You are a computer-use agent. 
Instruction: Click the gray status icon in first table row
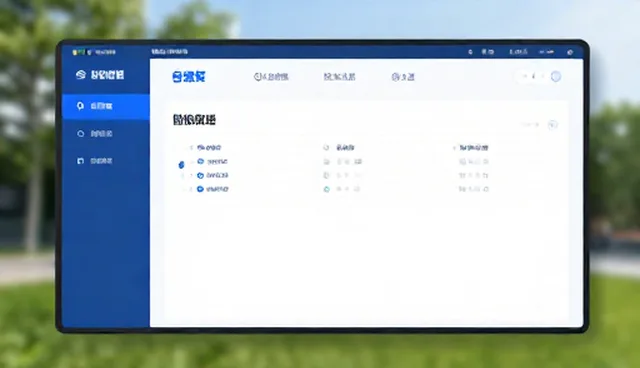click(x=327, y=162)
